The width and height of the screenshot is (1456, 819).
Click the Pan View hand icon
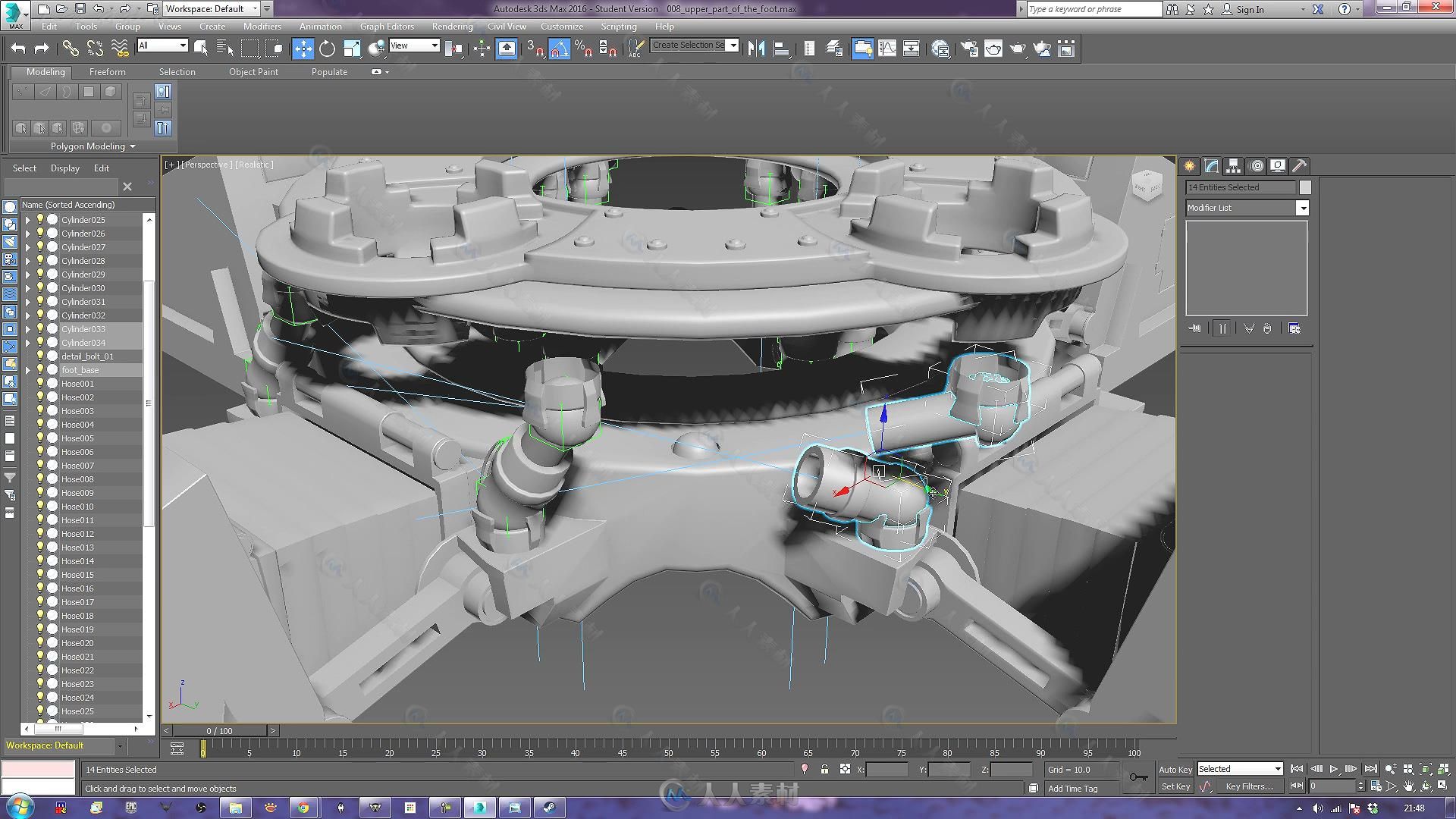[1409, 786]
